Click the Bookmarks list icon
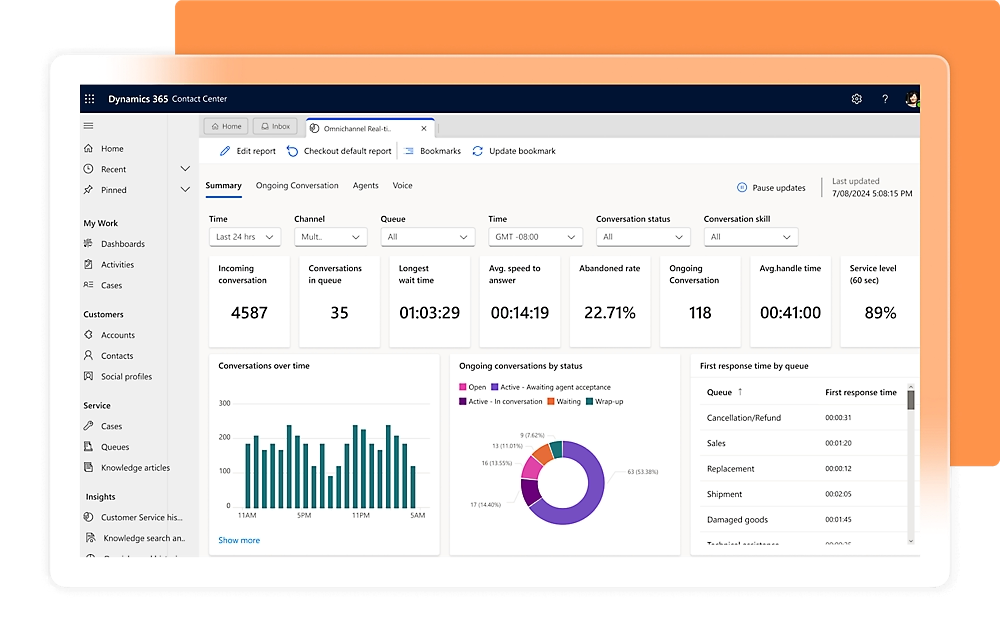Viewport: 1000px width, 642px height. 409,151
